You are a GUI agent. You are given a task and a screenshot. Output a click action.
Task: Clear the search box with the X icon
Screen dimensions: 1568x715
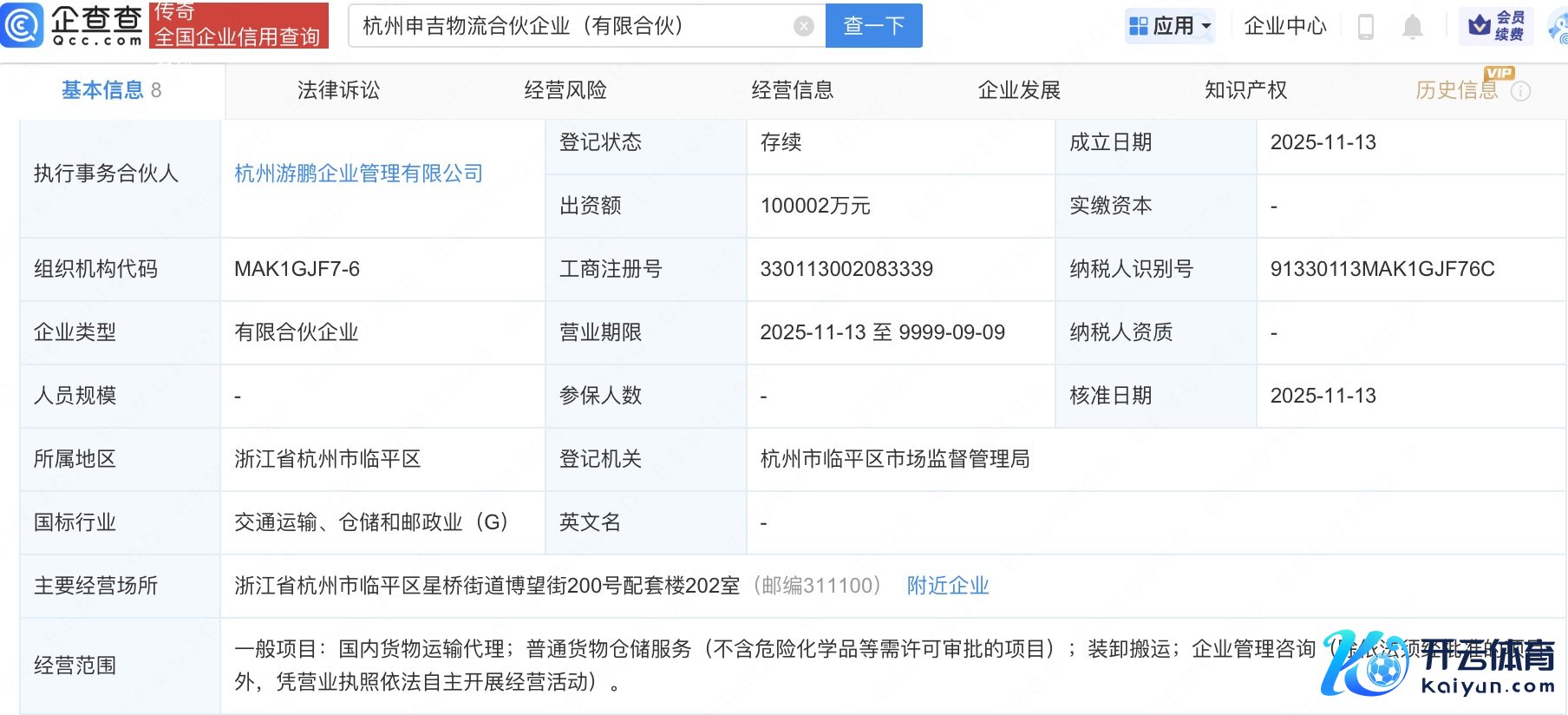[803, 26]
